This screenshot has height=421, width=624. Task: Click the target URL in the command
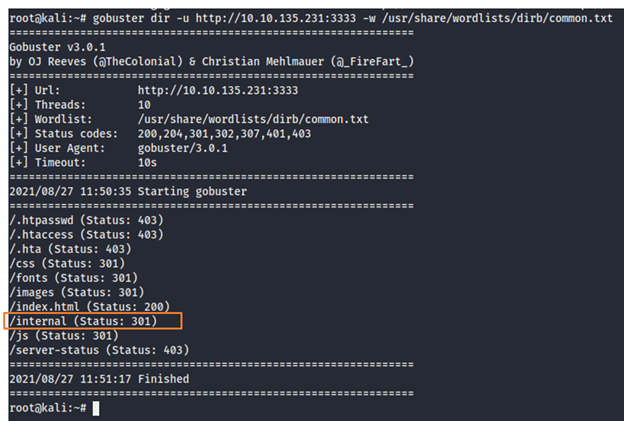pyautogui.click(x=275, y=18)
